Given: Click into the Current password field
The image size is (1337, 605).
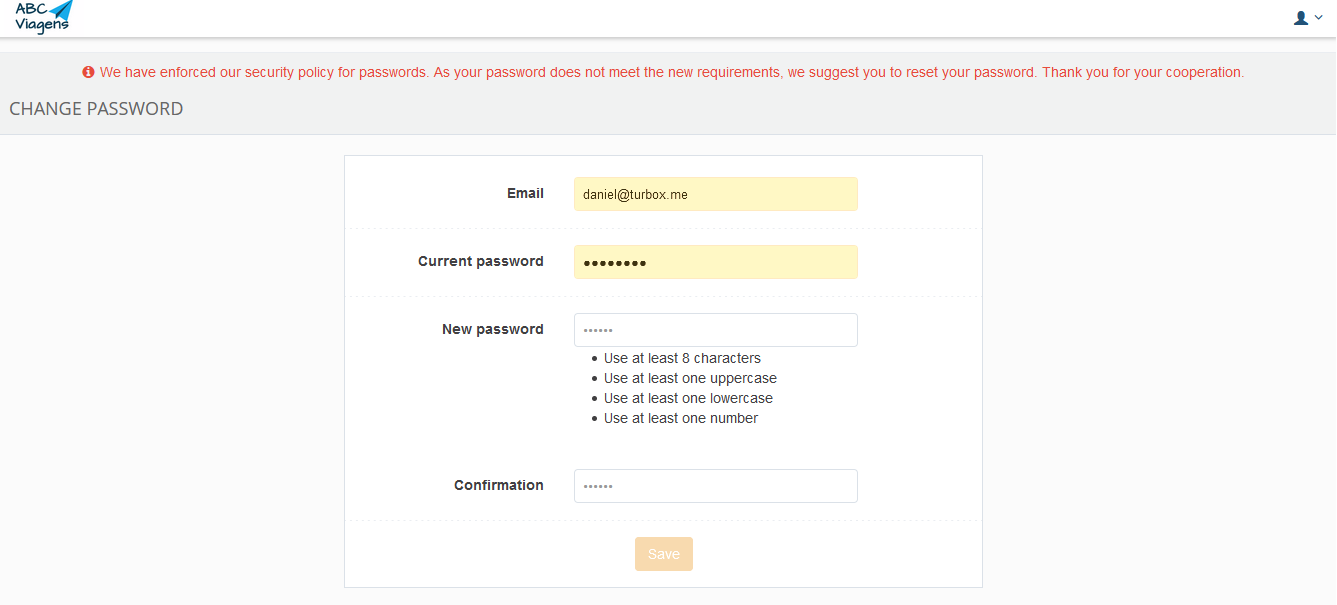Looking at the screenshot, I should pyautogui.click(x=715, y=262).
